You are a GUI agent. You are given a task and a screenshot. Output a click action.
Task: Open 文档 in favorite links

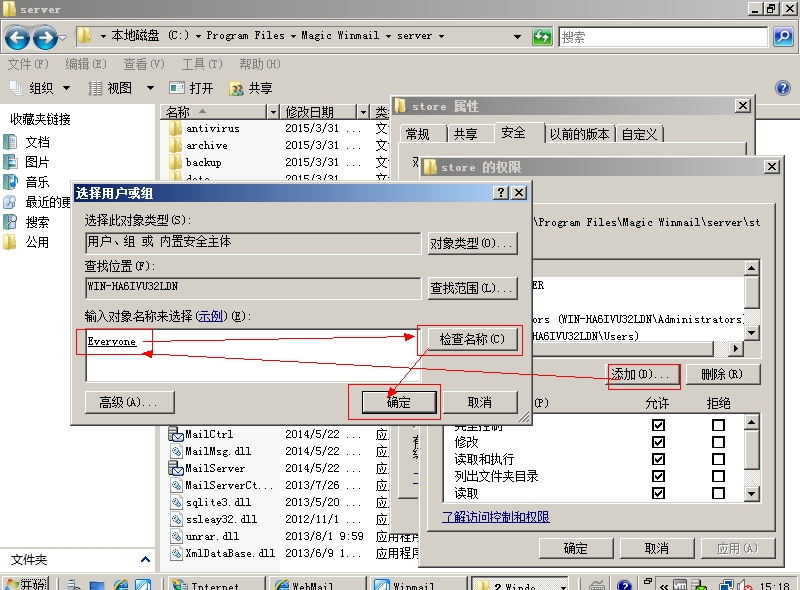(37, 142)
